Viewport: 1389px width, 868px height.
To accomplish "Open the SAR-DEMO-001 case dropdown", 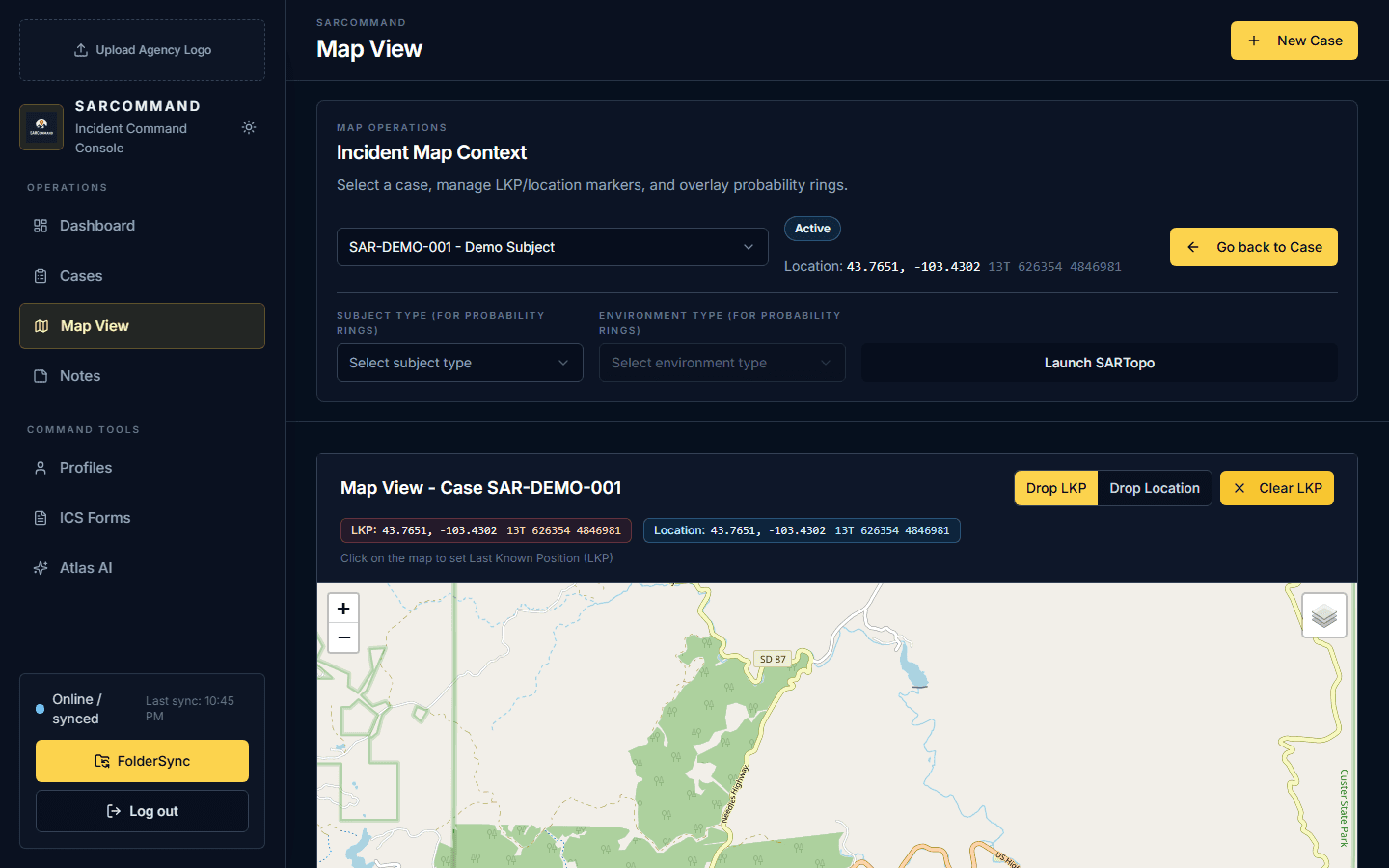I will (x=552, y=247).
